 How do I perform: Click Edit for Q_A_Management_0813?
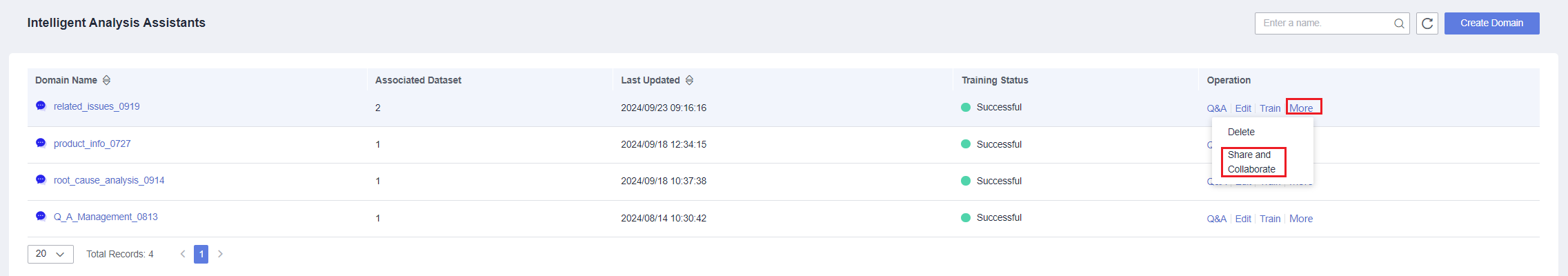(x=1243, y=219)
